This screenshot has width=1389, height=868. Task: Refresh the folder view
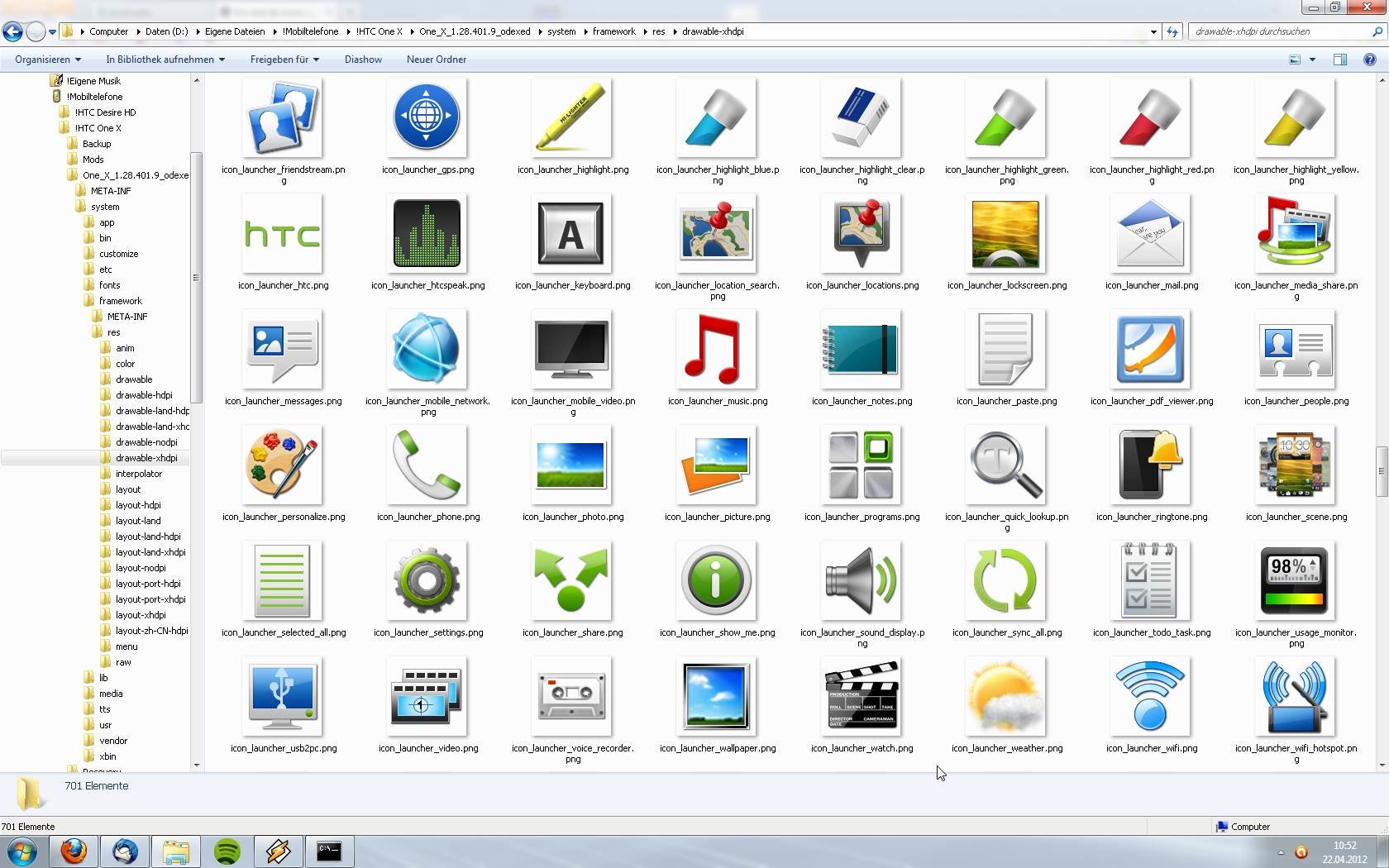coord(1172,31)
